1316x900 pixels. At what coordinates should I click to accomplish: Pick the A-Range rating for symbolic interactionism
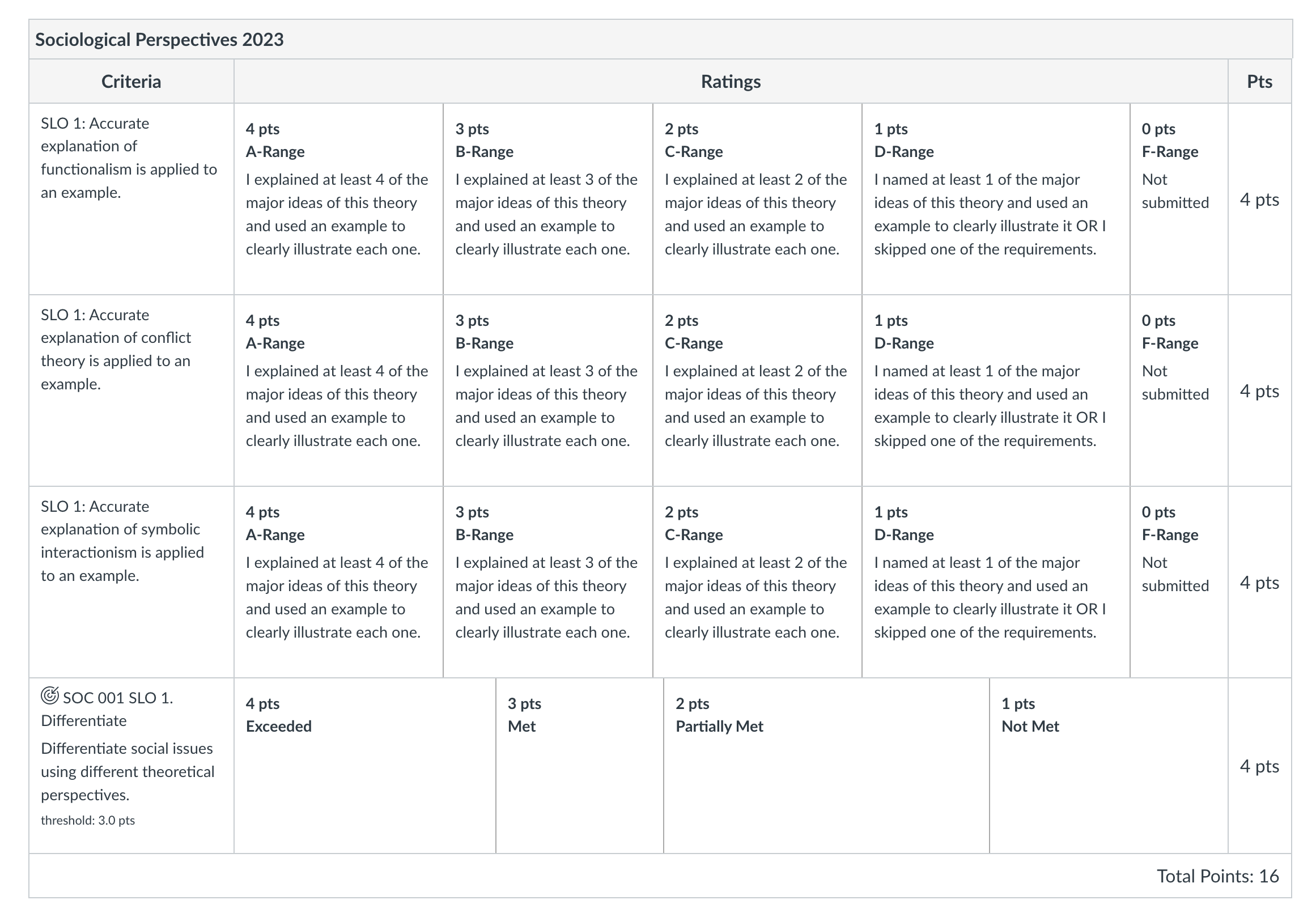pos(338,582)
